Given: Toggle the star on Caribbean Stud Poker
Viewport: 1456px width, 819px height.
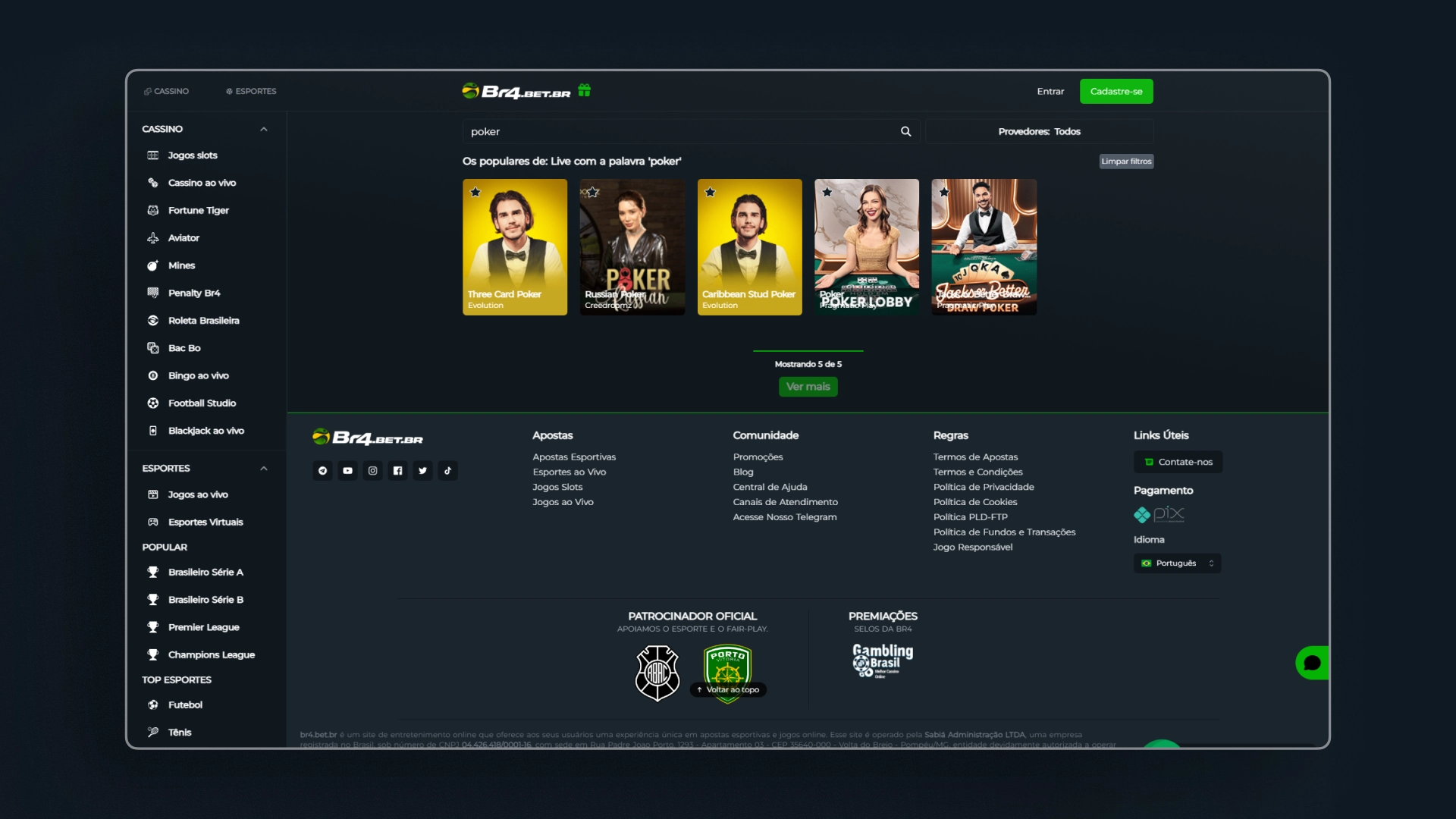Looking at the screenshot, I should [x=711, y=192].
